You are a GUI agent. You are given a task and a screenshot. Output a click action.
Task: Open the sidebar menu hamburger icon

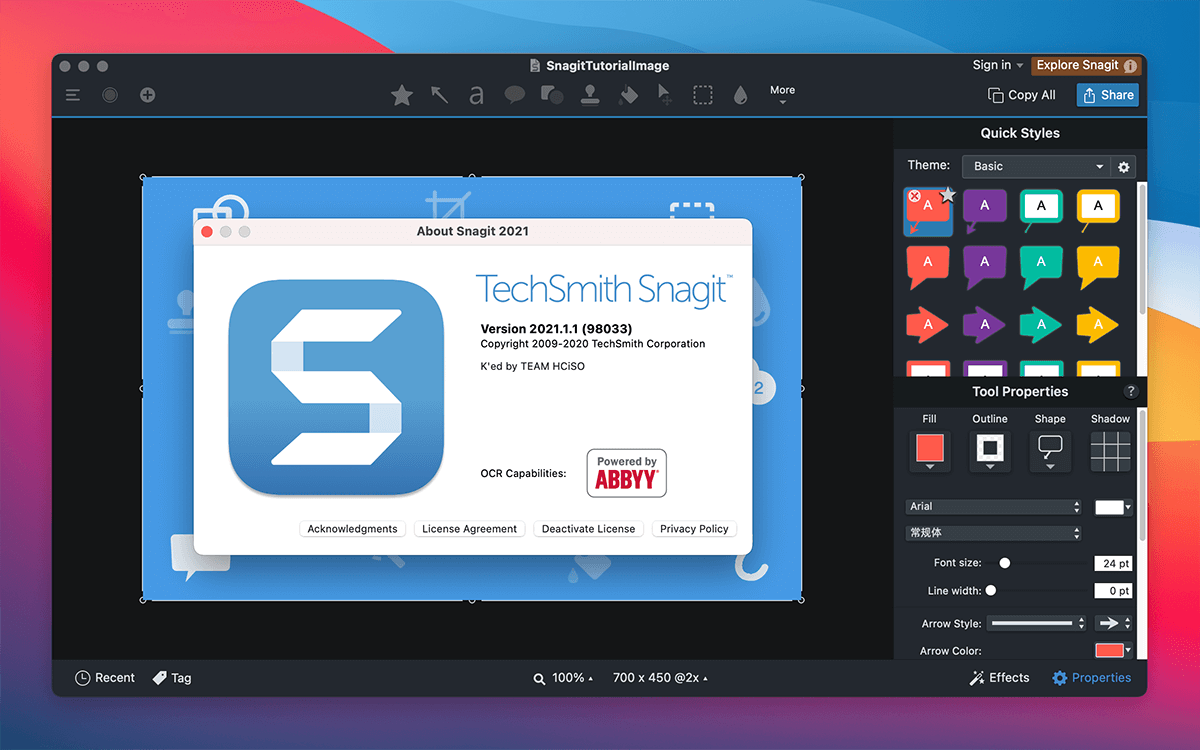point(73,95)
